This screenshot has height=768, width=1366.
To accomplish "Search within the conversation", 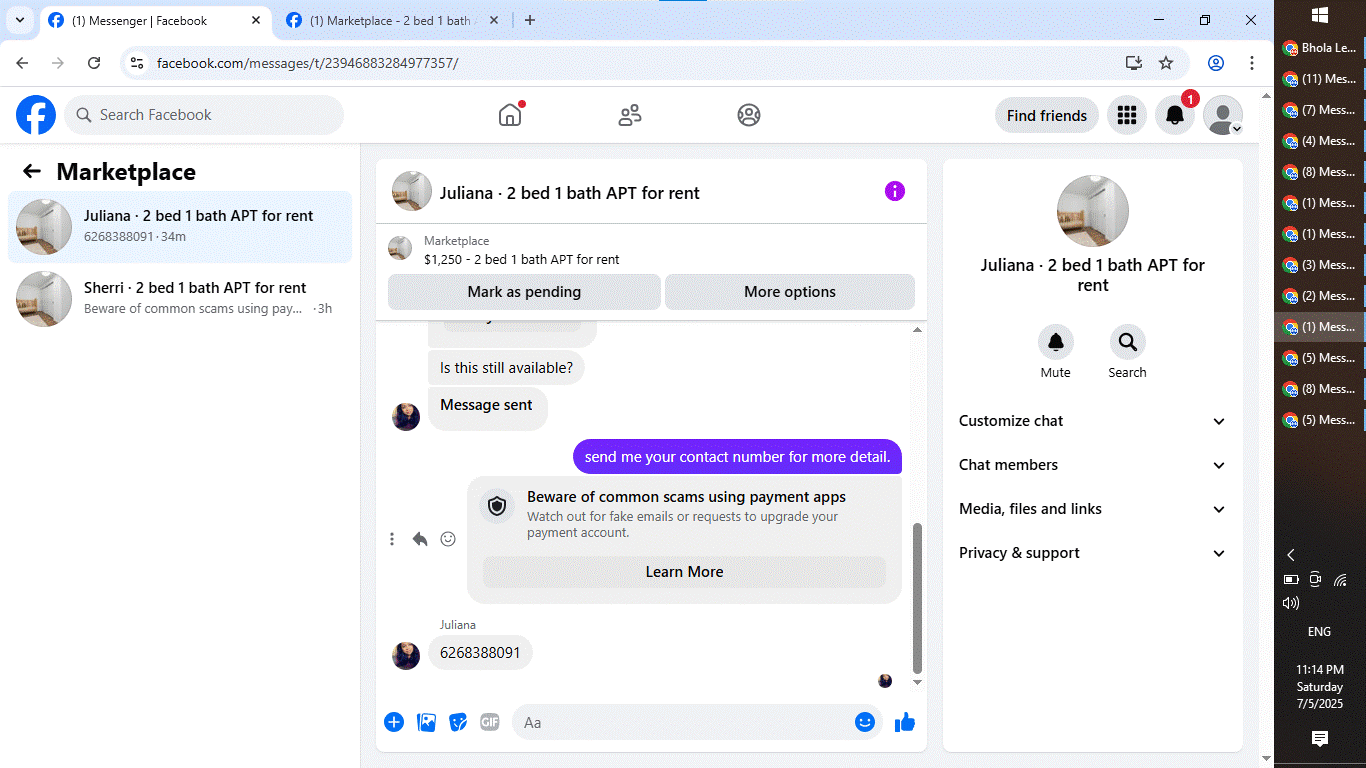I will (1127, 342).
